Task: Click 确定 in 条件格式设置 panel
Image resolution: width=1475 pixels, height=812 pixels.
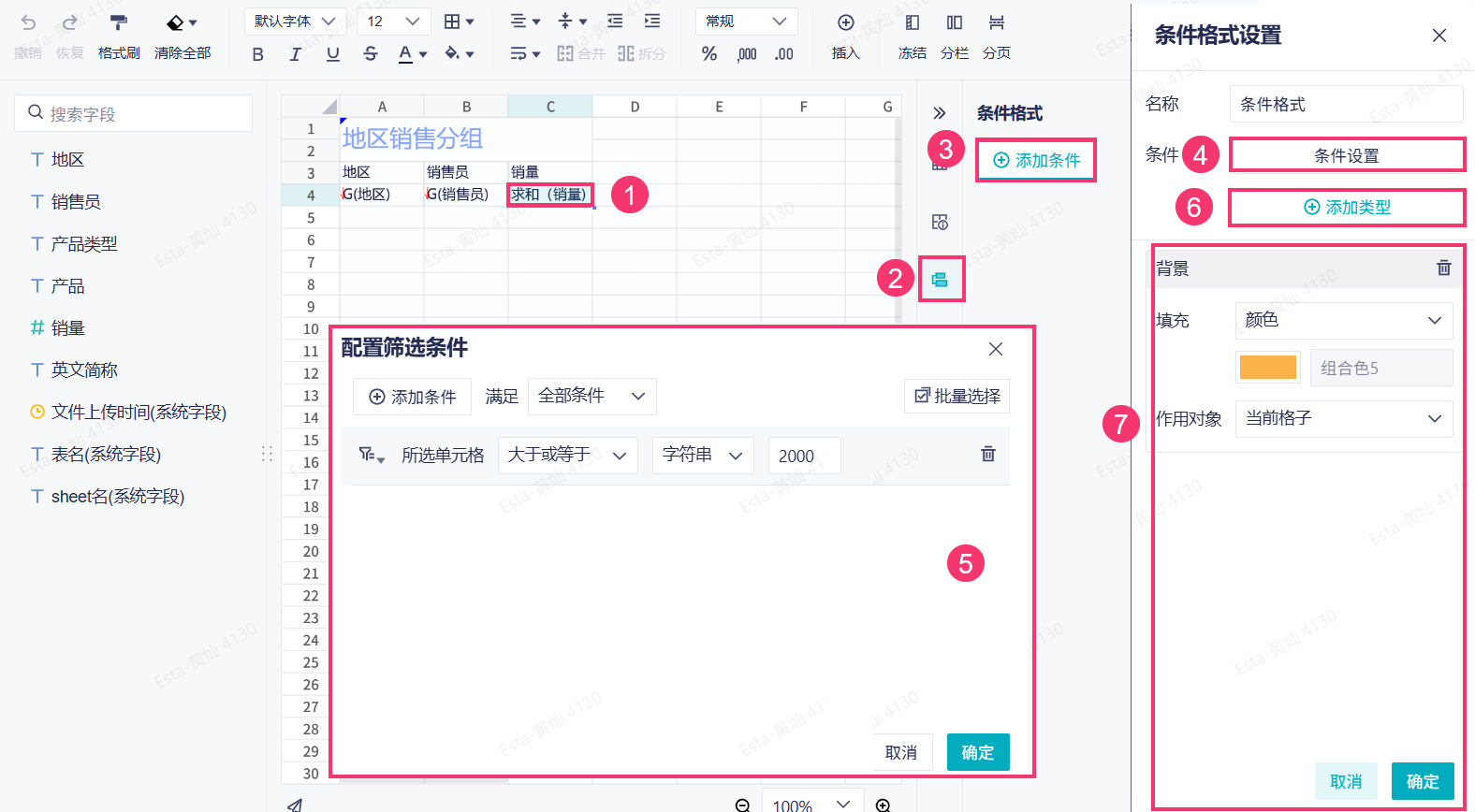Action: (x=1423, y=781)
